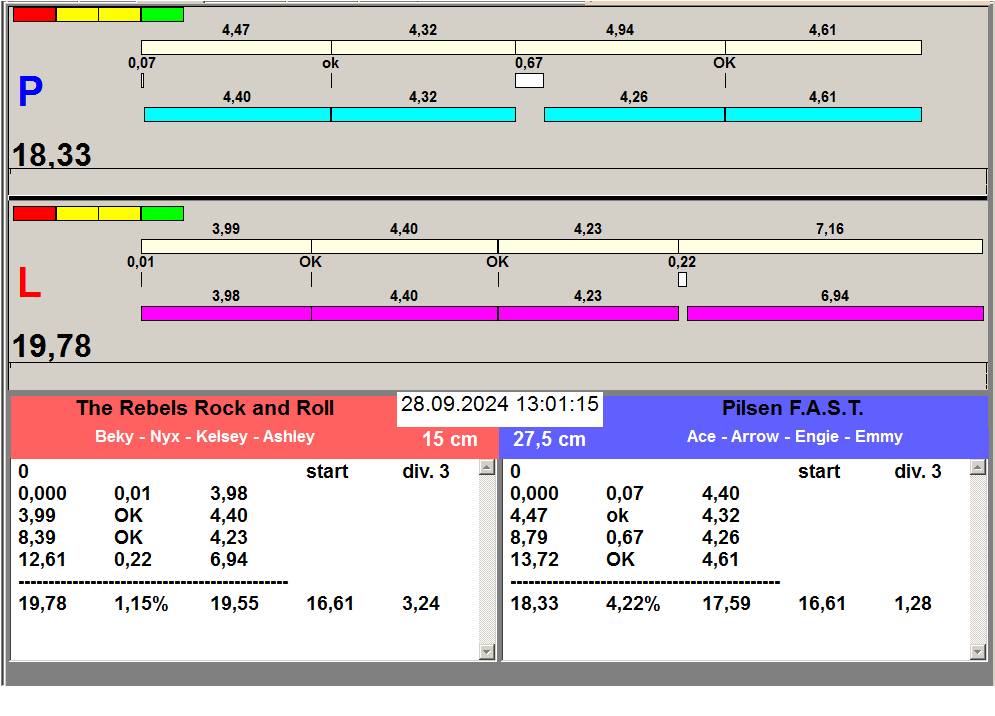This screenshot has width=995, height=716.
Task: Click the cream bar segment labeled 4,47
Action: (236, 47)
